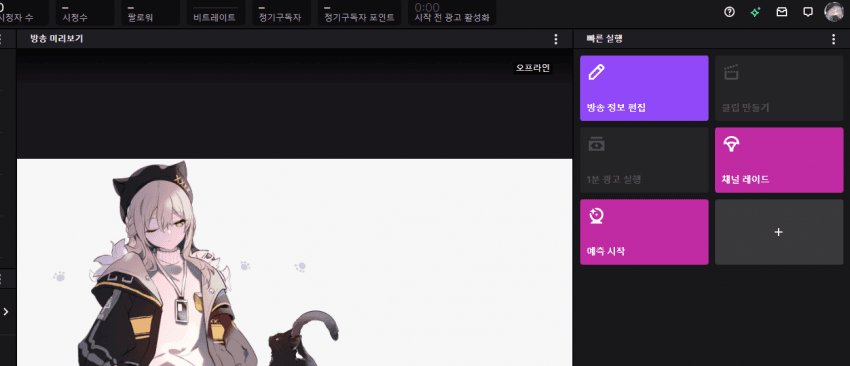Click the 팔로워 stat tile

pos(150,12)
